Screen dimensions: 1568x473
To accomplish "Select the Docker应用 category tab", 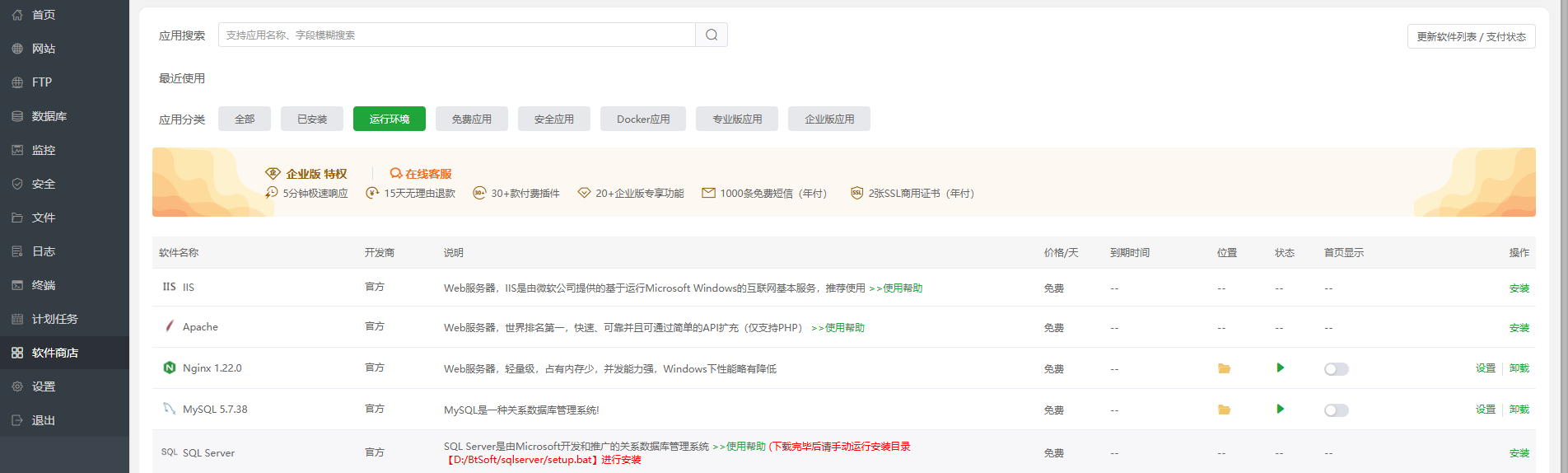I will tap(643, 119).
